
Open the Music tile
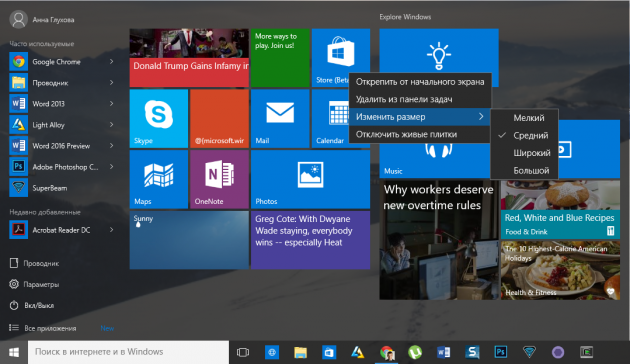434,161
